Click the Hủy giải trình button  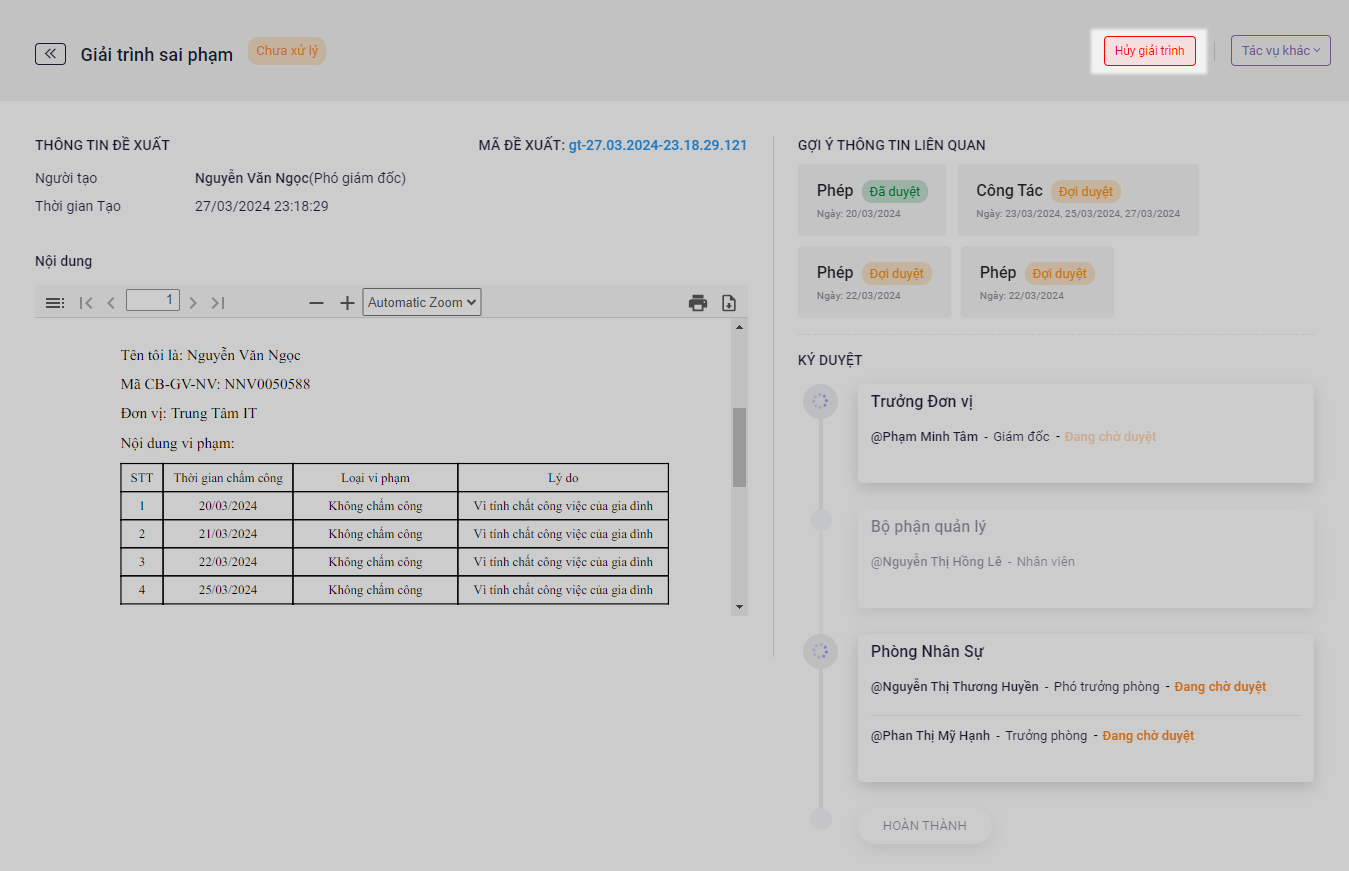coord(1149,51)
